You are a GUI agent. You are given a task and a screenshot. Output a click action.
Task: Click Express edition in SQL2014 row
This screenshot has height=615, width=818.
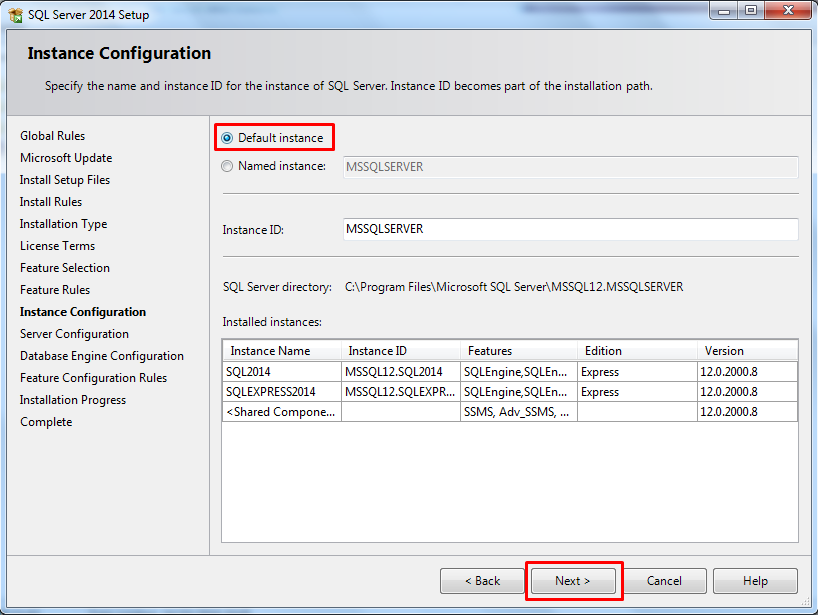[637, 371]
